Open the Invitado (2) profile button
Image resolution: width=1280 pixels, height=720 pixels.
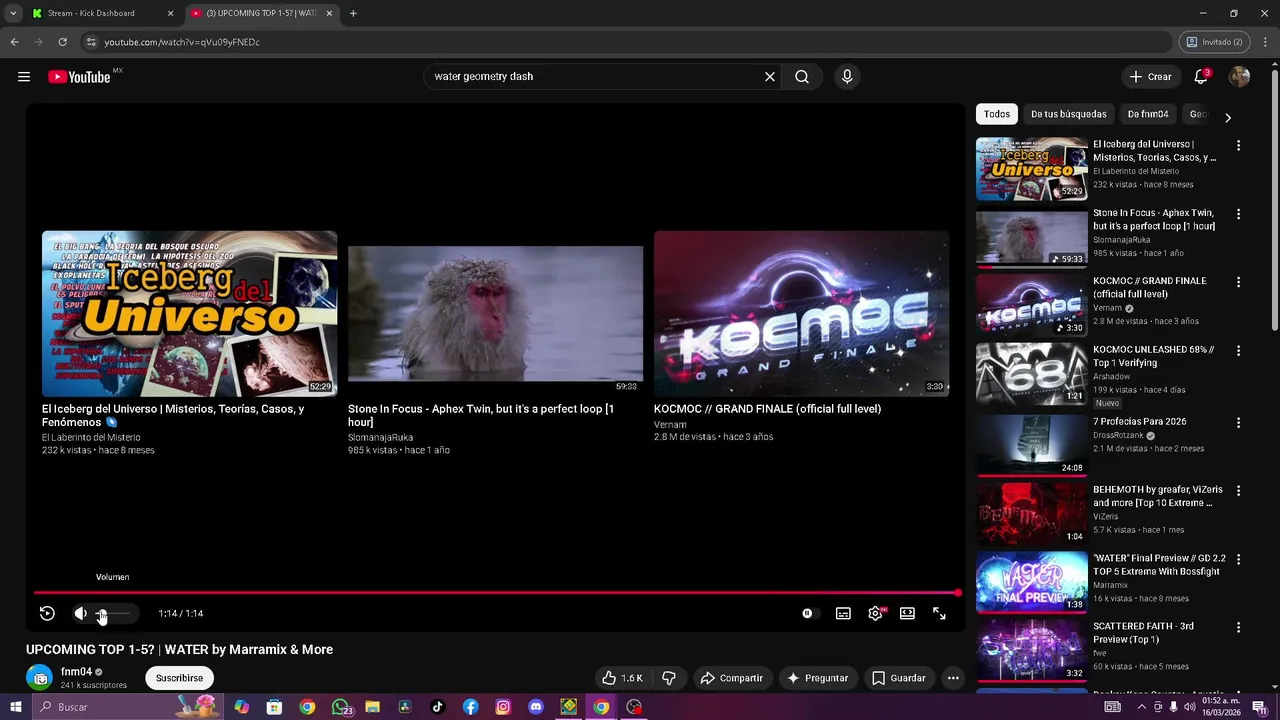coord(1214,42)
